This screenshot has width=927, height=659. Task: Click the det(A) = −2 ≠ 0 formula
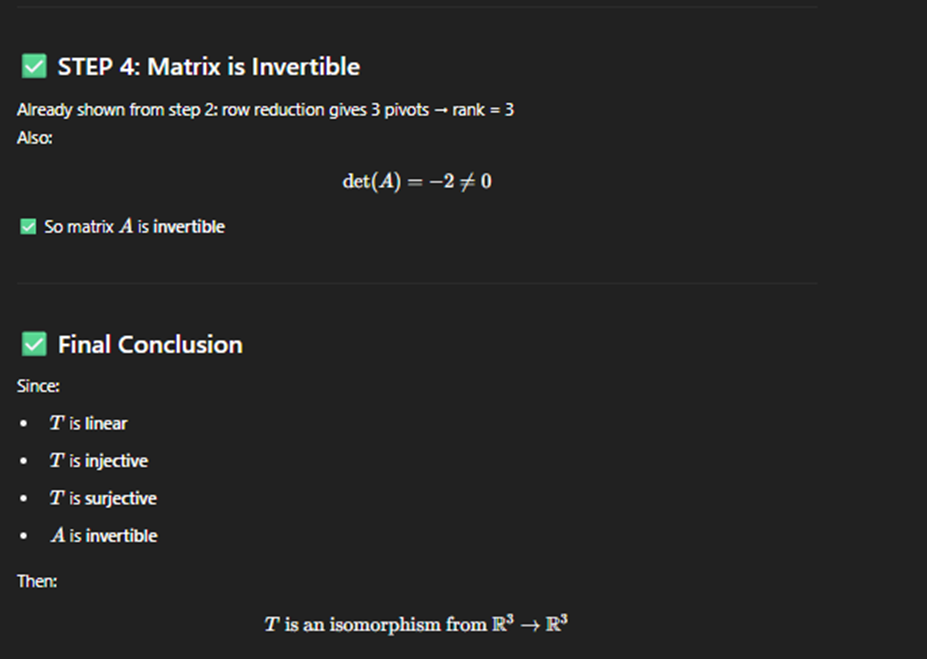click(417, 181)
